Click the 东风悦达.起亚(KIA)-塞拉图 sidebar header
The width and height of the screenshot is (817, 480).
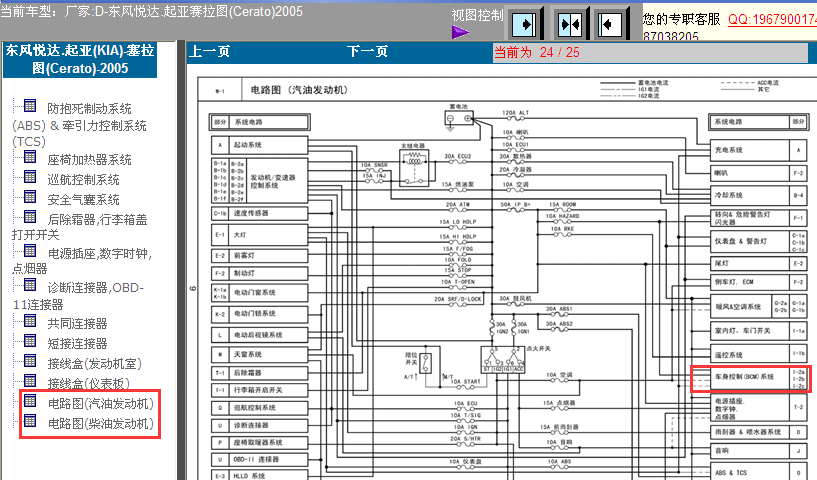(80, 59)
